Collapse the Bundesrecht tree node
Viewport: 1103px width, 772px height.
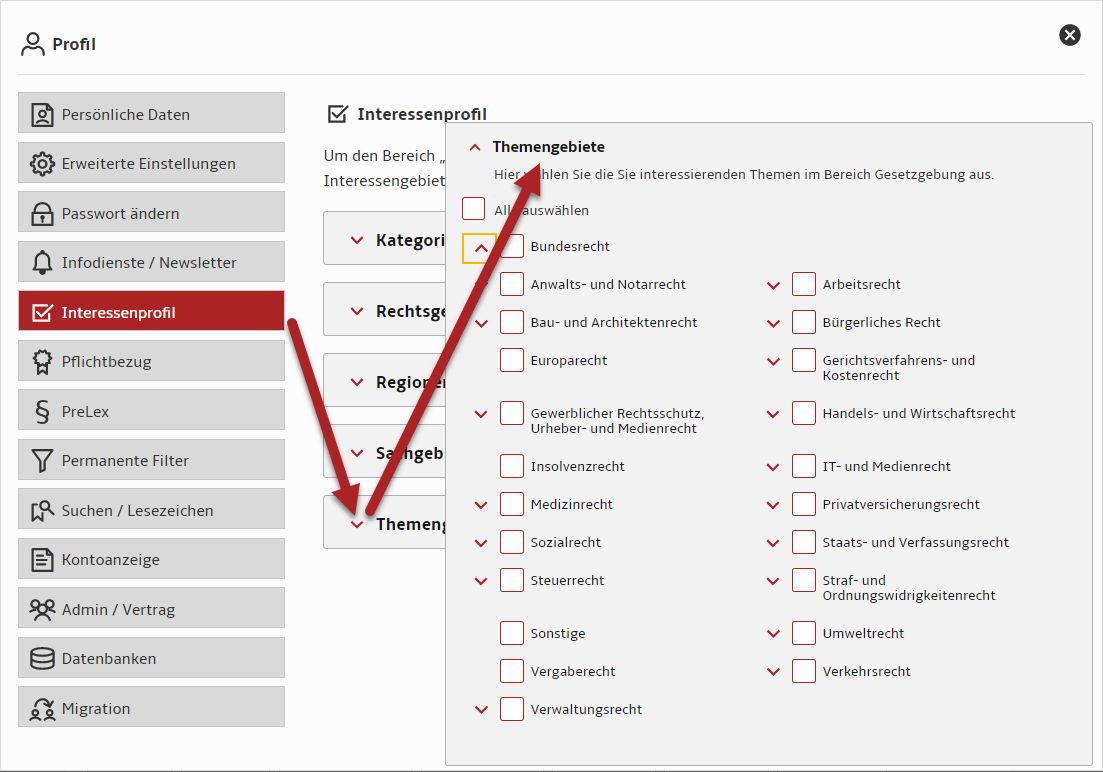pos(480,248)
